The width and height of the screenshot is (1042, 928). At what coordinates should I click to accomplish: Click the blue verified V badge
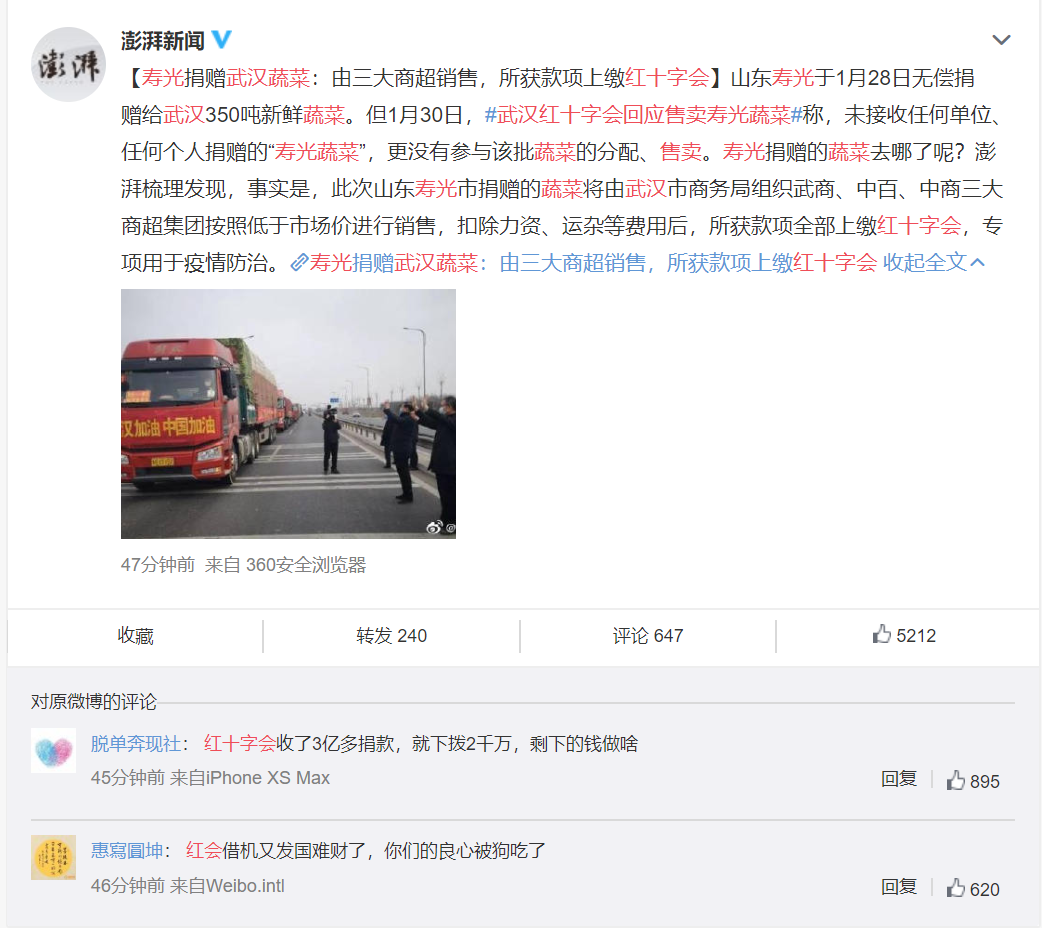[221, 40]
